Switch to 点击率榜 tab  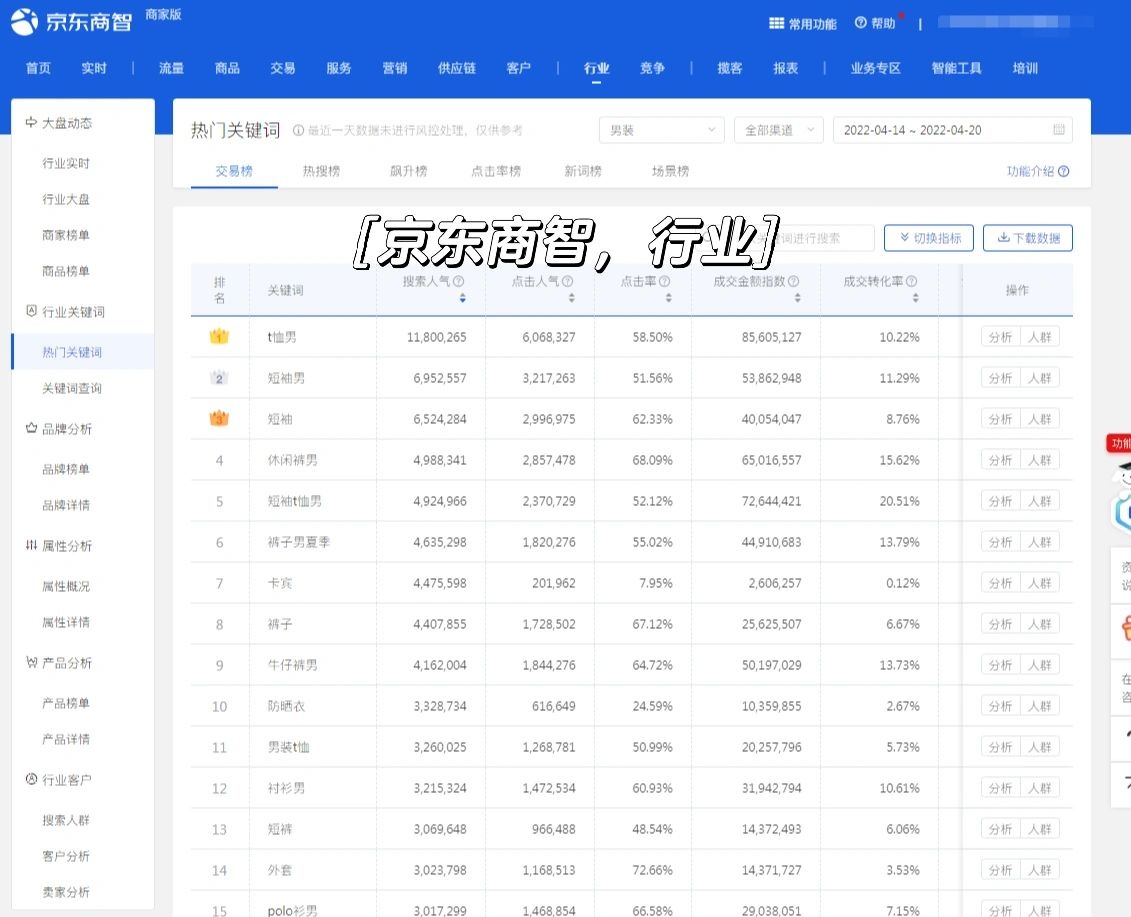[496, 171]
